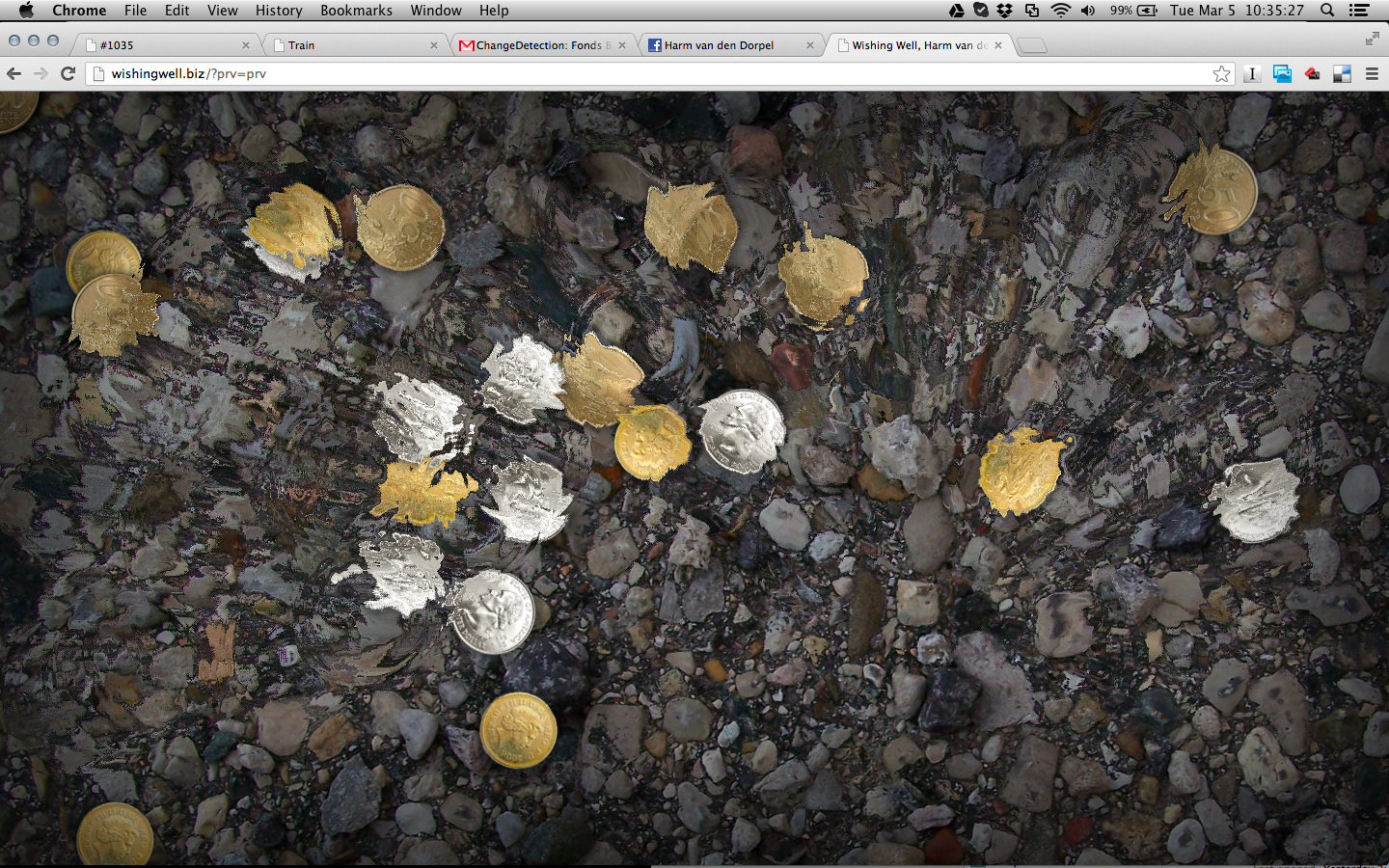Click the red tag extension icon

point(1312,74)
